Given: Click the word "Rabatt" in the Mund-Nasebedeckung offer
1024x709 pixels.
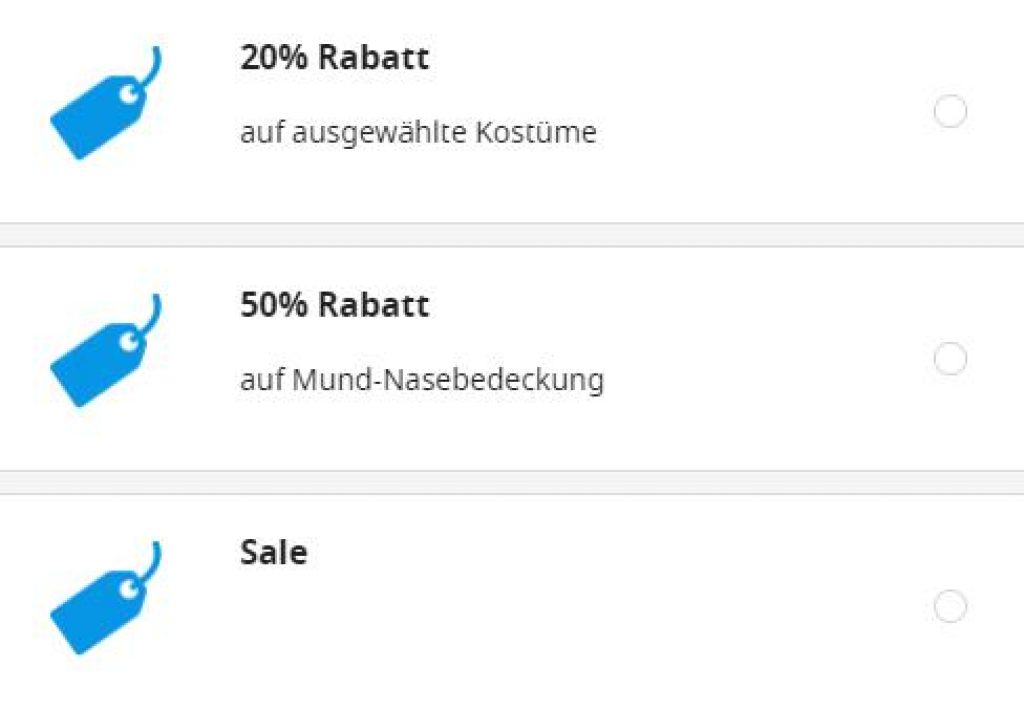Looking at the screenshot, I should pos(372,305).
